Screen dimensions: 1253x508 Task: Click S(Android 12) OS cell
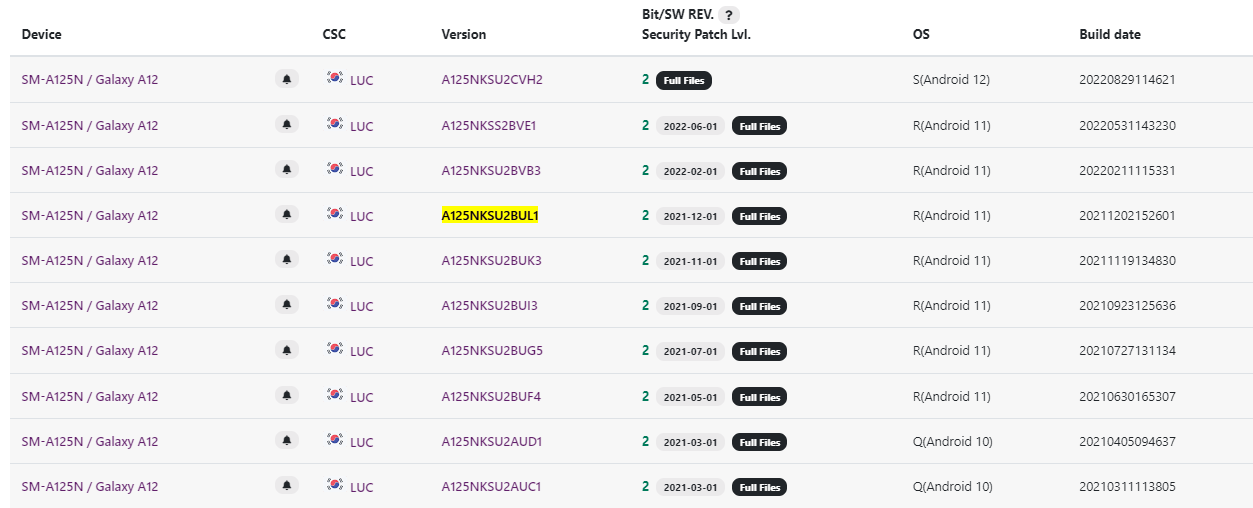951,79
